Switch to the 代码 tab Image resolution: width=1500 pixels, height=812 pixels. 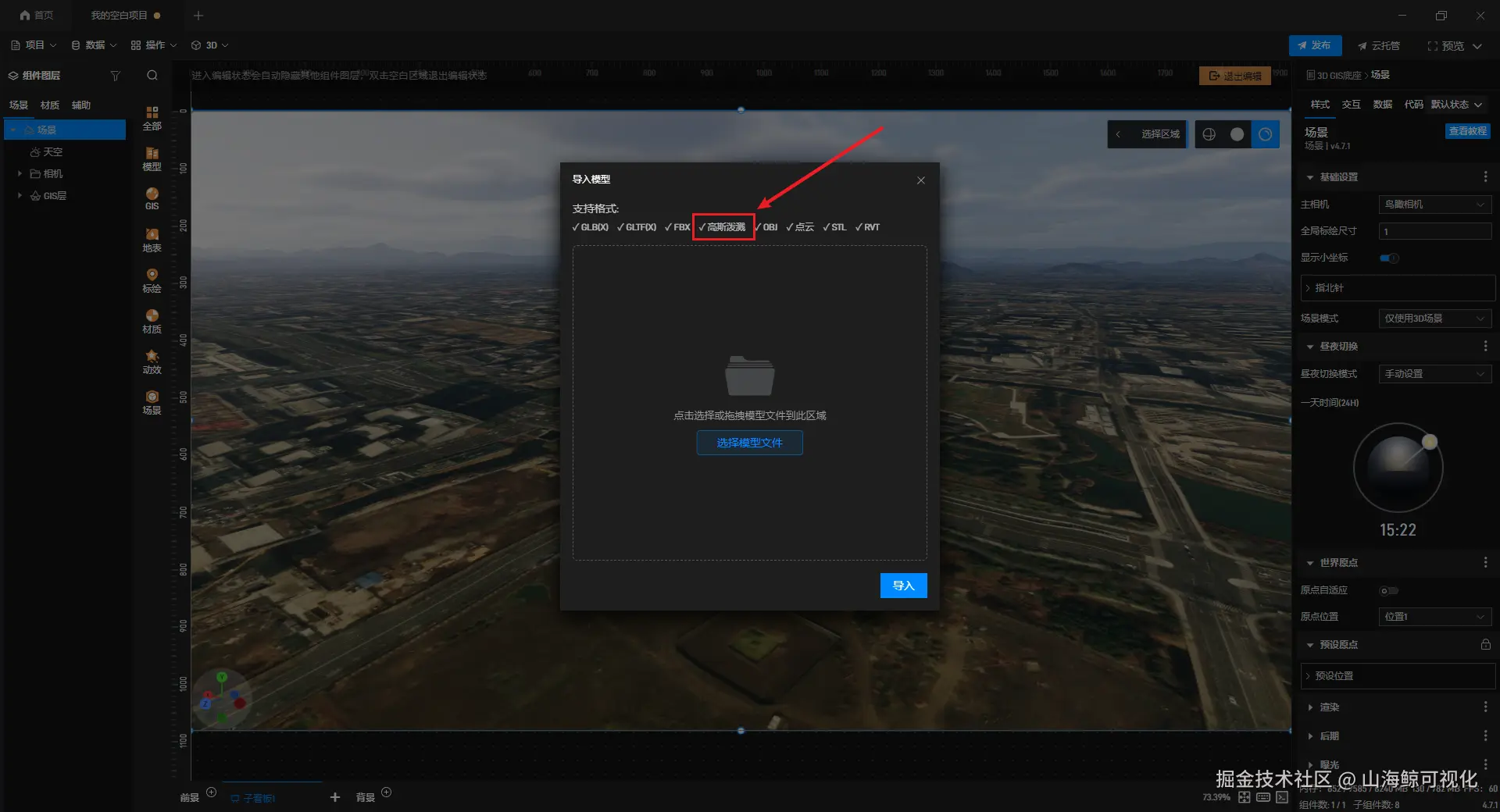coord(1413,105)
